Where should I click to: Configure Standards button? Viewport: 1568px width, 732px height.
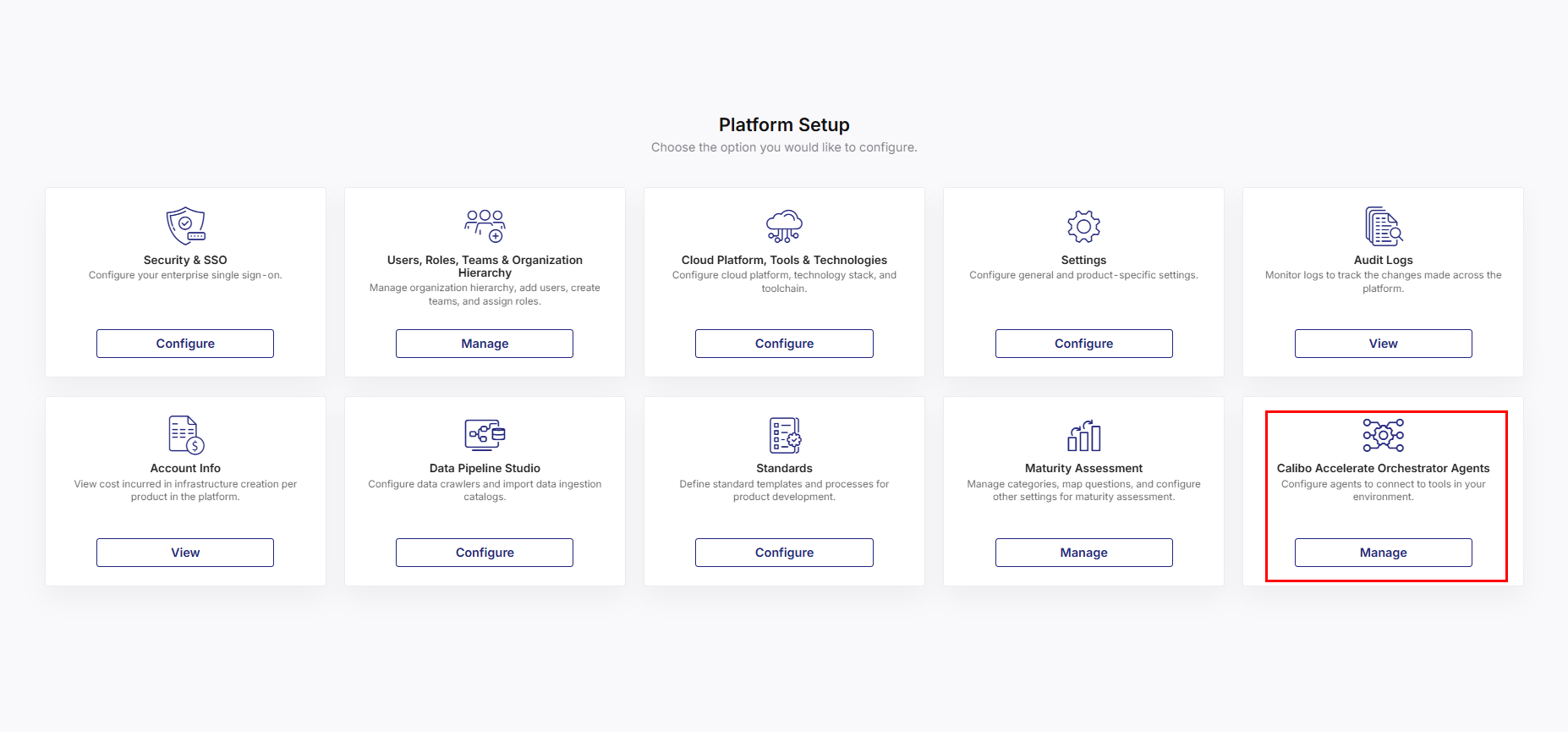(784, 553)
